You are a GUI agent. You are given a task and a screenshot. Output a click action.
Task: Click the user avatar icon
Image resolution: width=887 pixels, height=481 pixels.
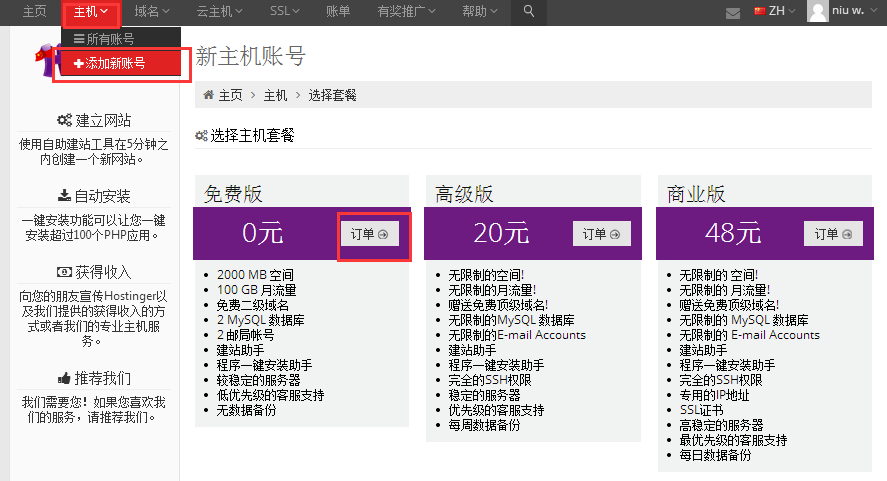tap(818, 12)
